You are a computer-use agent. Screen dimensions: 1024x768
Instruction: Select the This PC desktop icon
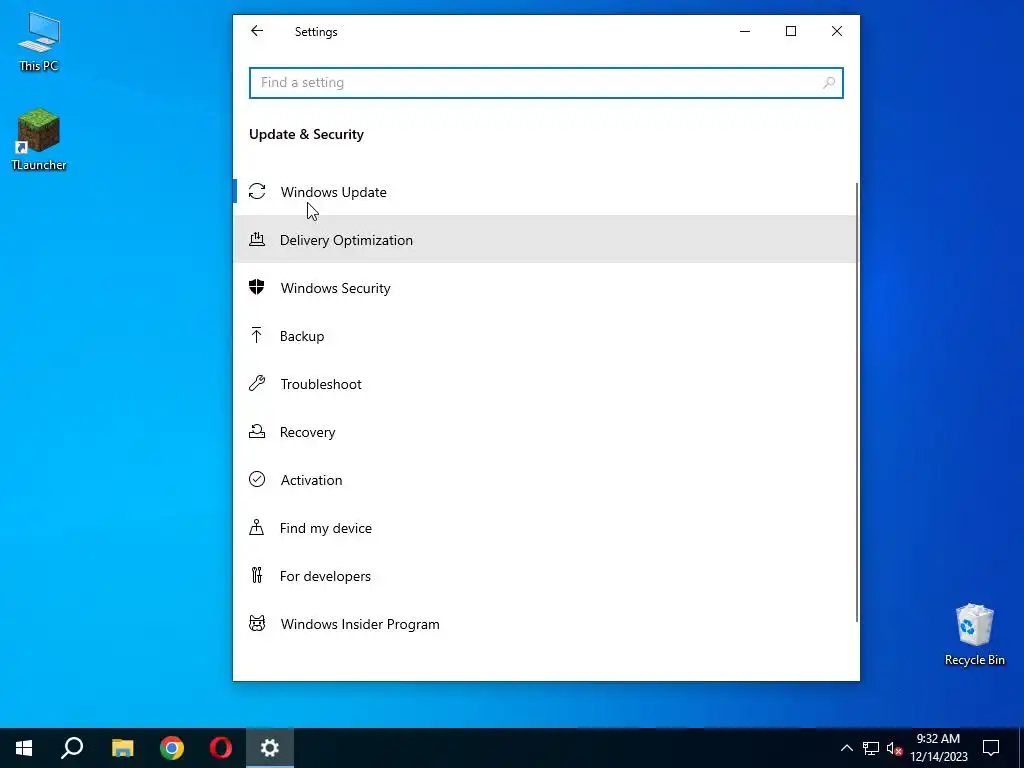39,41
